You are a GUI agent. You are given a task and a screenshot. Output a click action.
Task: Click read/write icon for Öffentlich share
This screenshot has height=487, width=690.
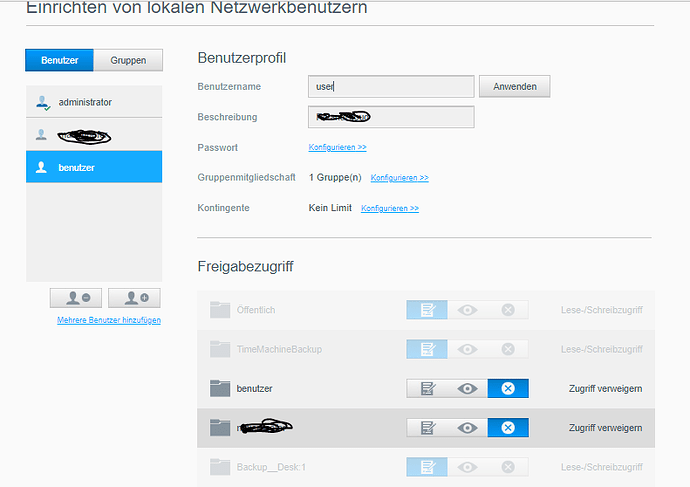pyautogui.click(x=427, y=310)
